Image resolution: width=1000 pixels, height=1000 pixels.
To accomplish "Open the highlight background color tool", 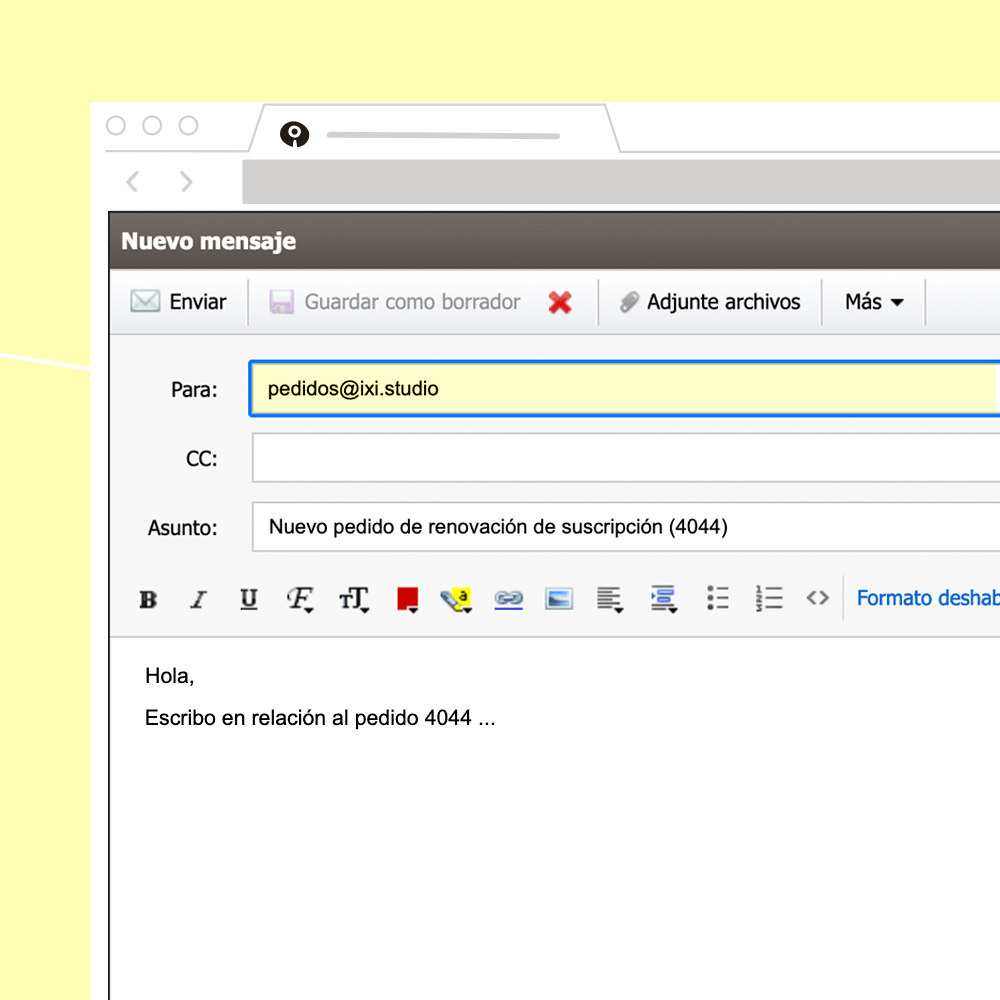I will [457, 599].
